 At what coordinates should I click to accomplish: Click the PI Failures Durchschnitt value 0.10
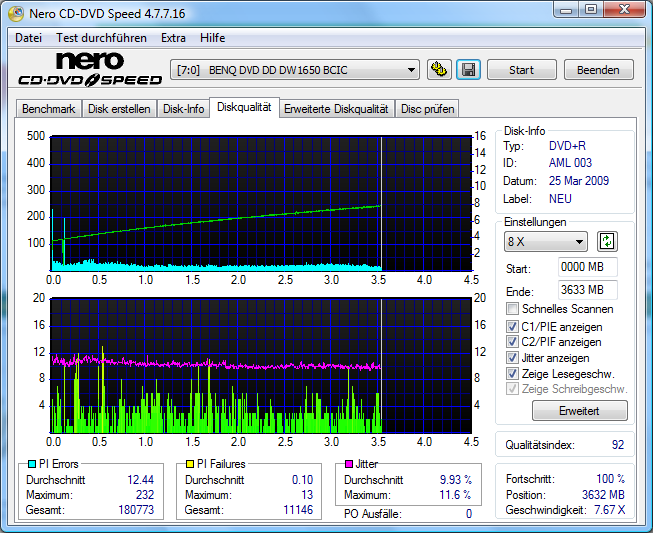tap(302, 480)
